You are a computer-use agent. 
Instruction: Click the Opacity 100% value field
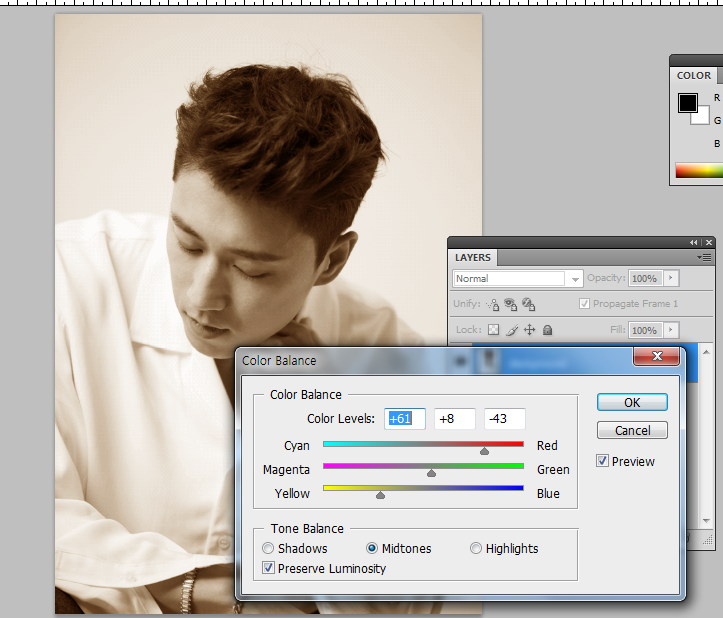tap(645, 279)
